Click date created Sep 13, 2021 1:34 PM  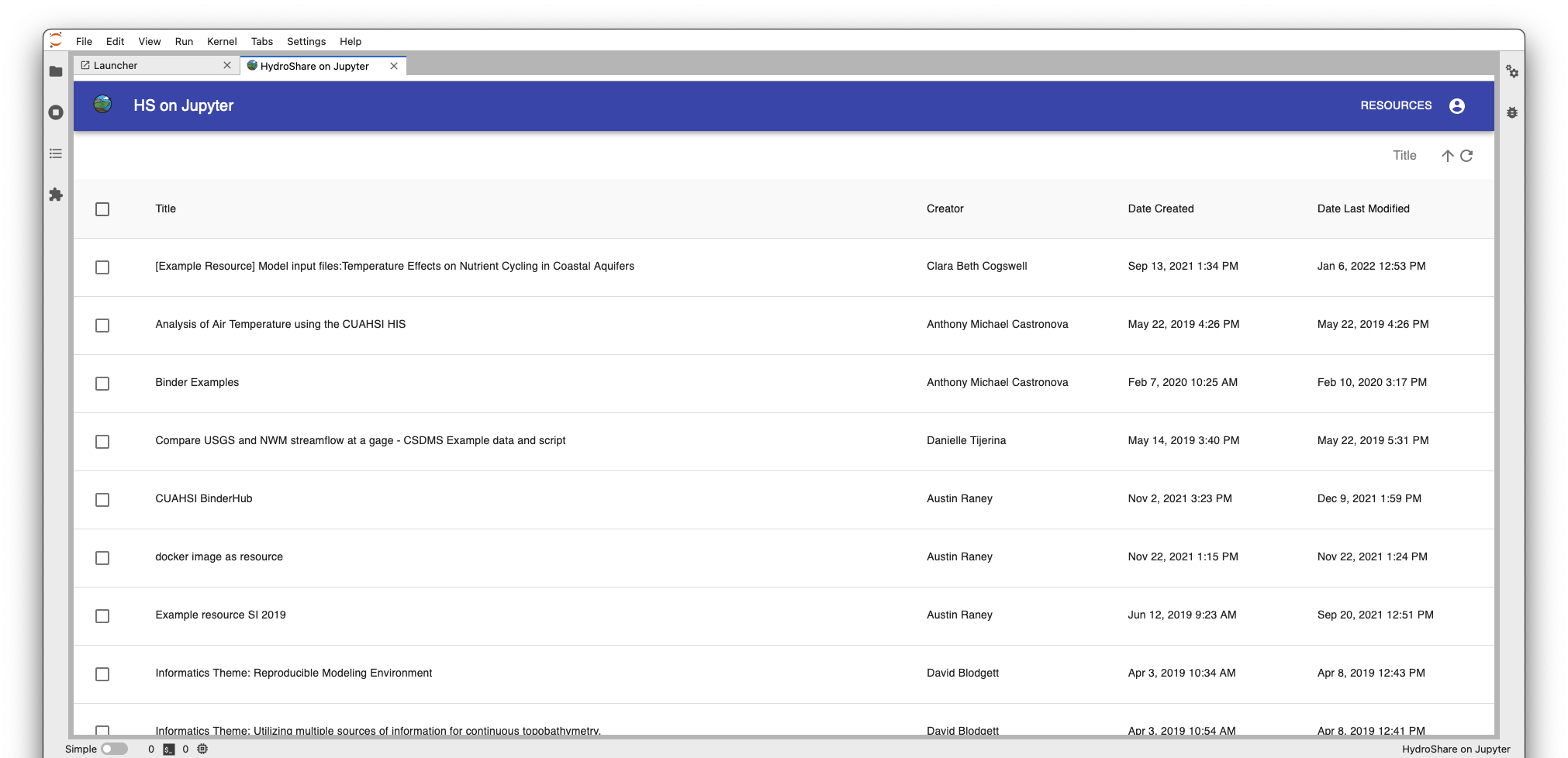point(1183,266)
